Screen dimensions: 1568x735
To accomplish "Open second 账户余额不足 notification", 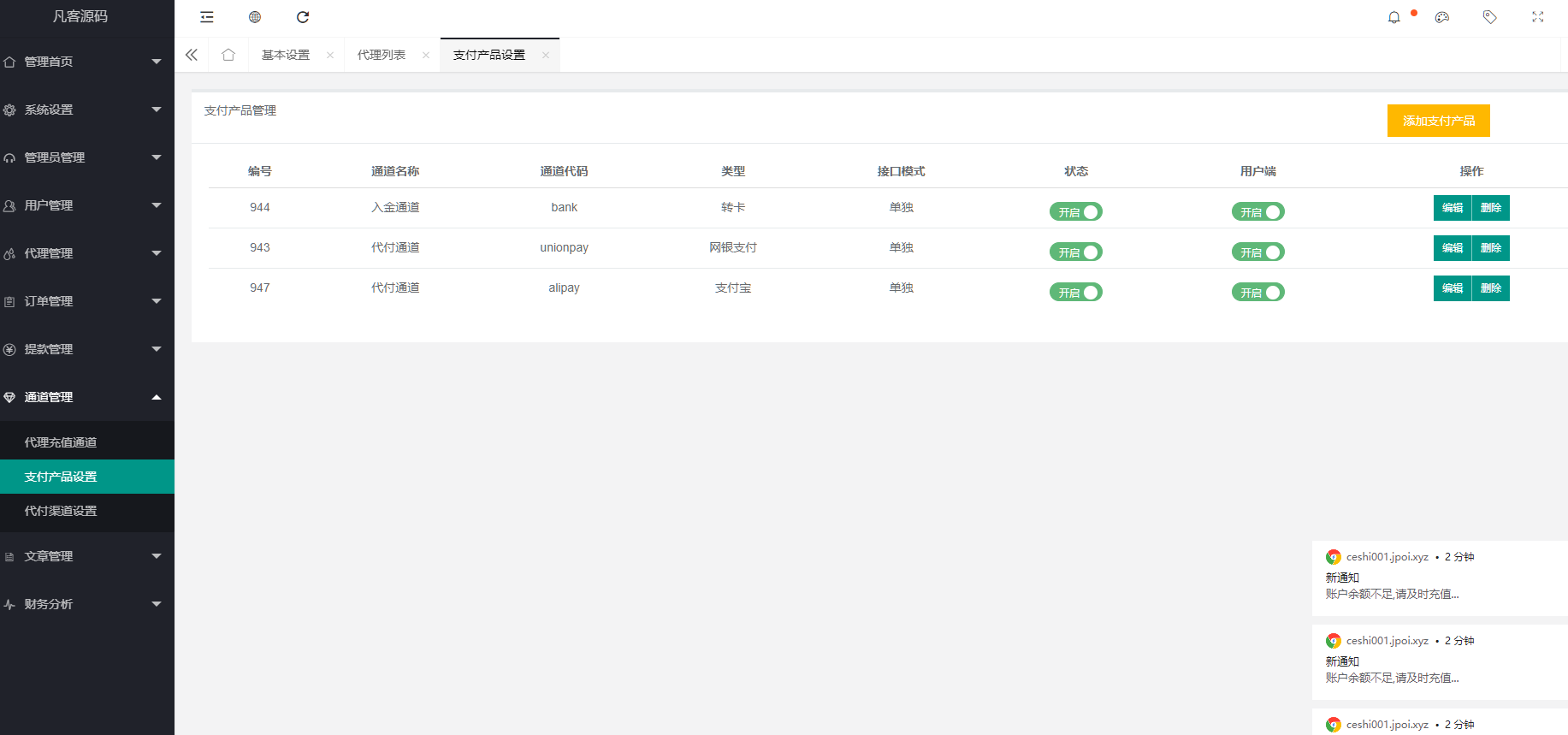I will (x=1441, y=661).
